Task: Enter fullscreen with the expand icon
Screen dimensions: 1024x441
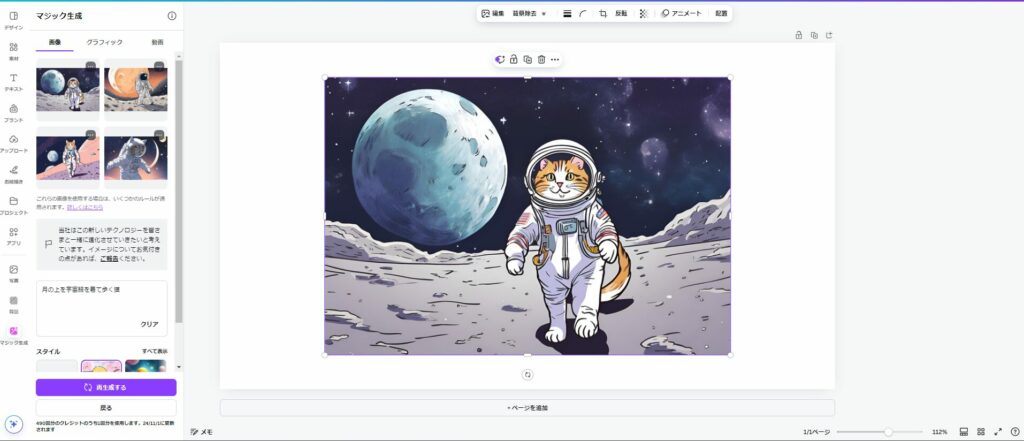Action: tap(998, 432)
